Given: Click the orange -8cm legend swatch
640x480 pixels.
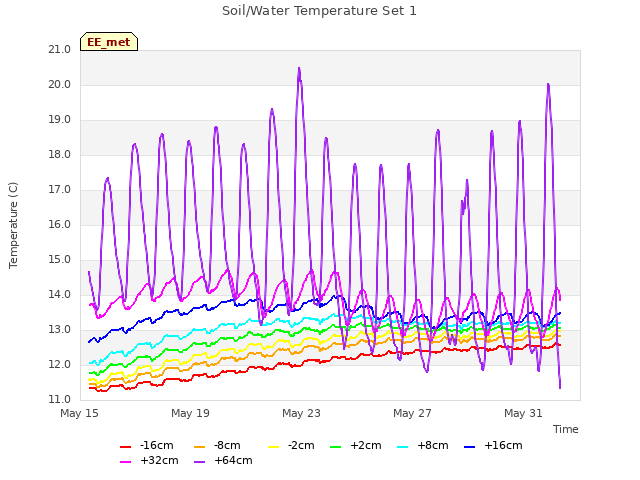Looking at the screenshot, I should pos(200,447).
